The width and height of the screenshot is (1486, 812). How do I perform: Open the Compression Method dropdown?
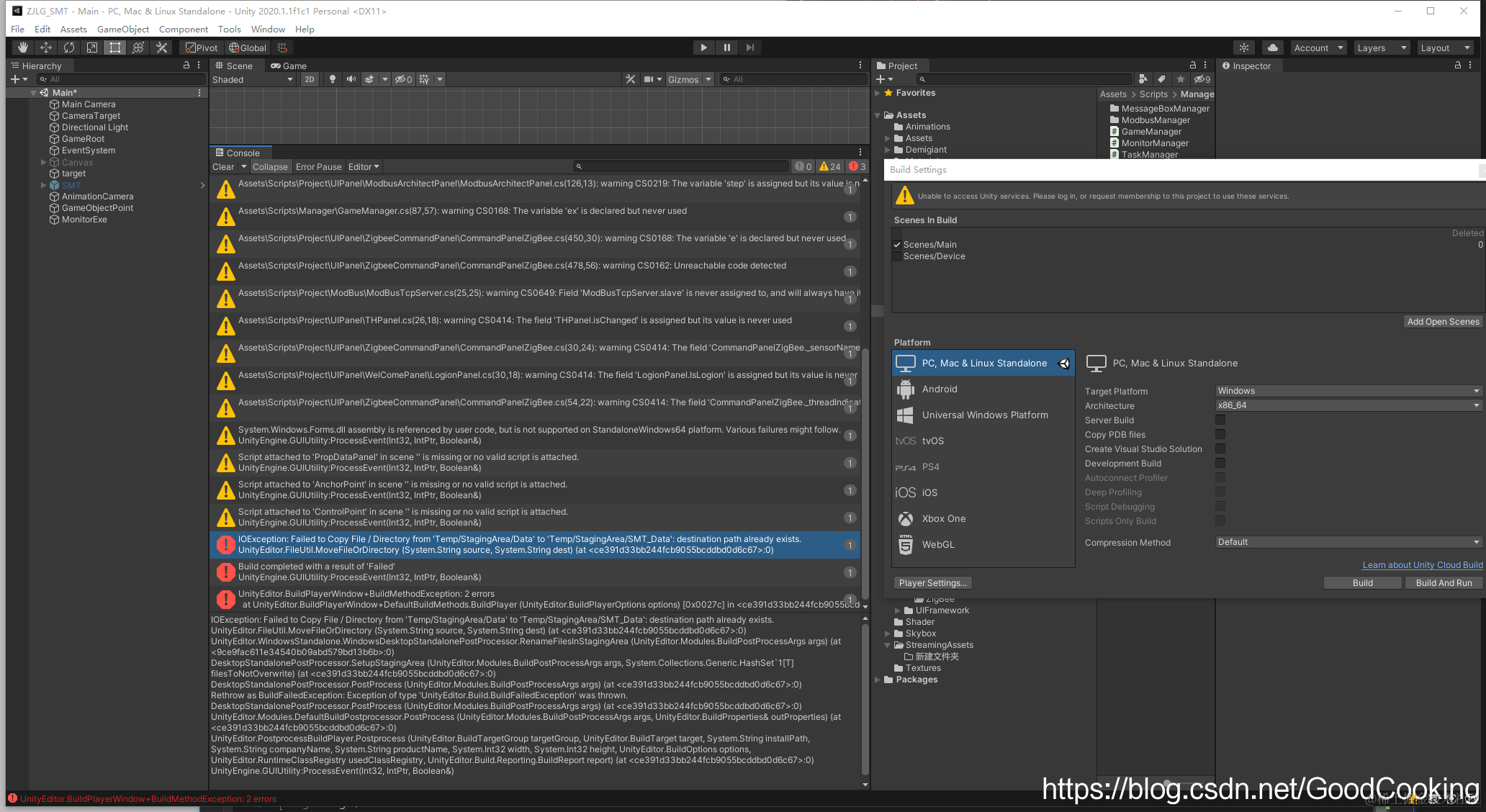click(x=1348, y=541)
